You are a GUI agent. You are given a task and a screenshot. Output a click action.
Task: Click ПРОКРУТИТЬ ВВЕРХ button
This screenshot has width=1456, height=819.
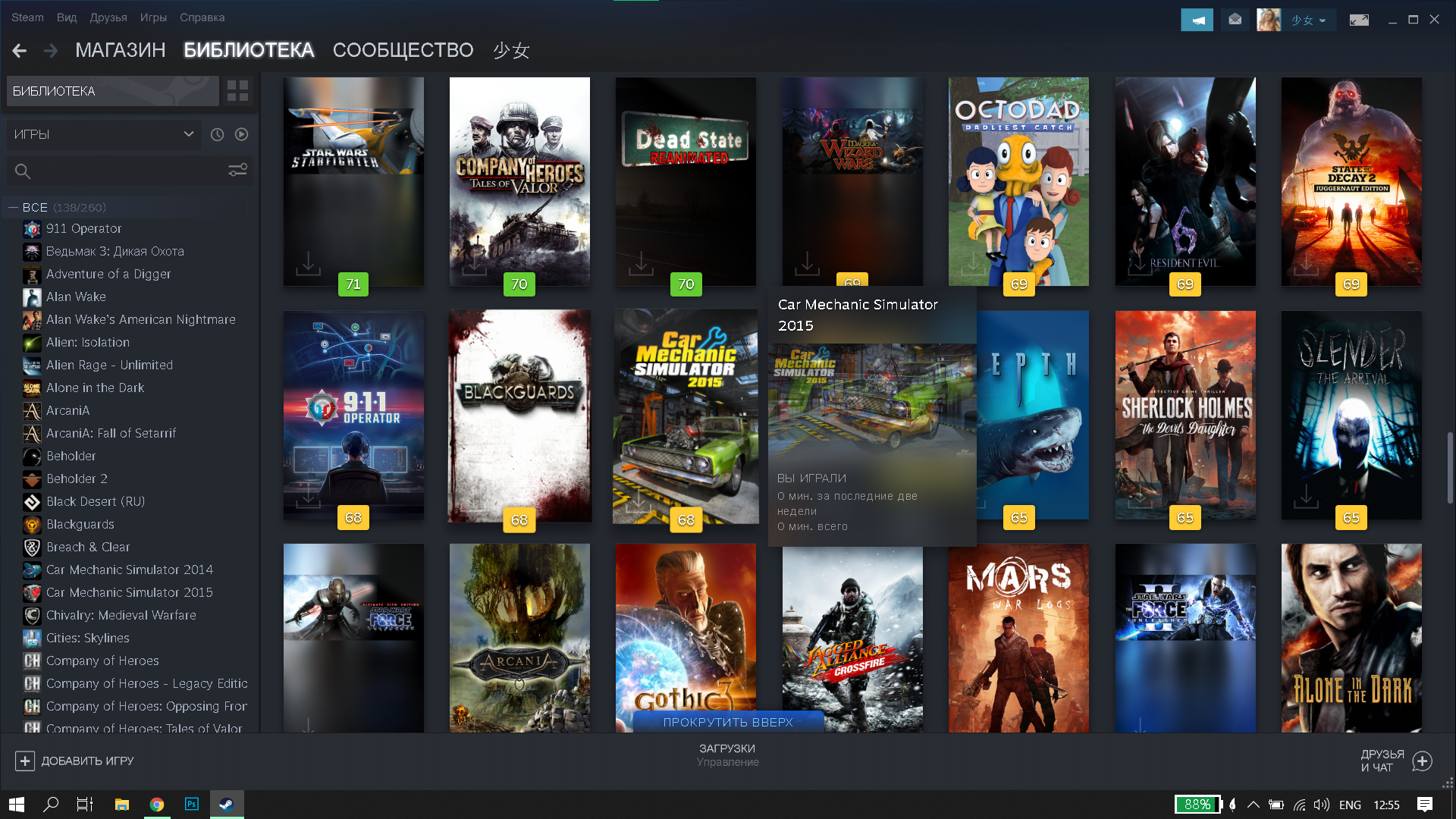(x=728, y=722)
